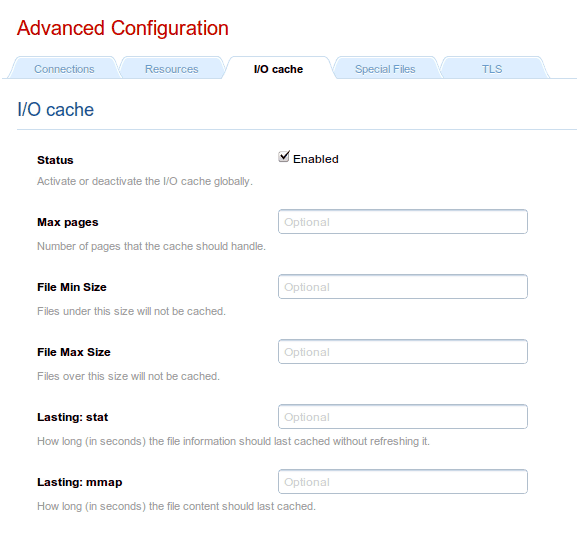Select the I/O cache tab
The image size is (580, 546).
point(278,69)
